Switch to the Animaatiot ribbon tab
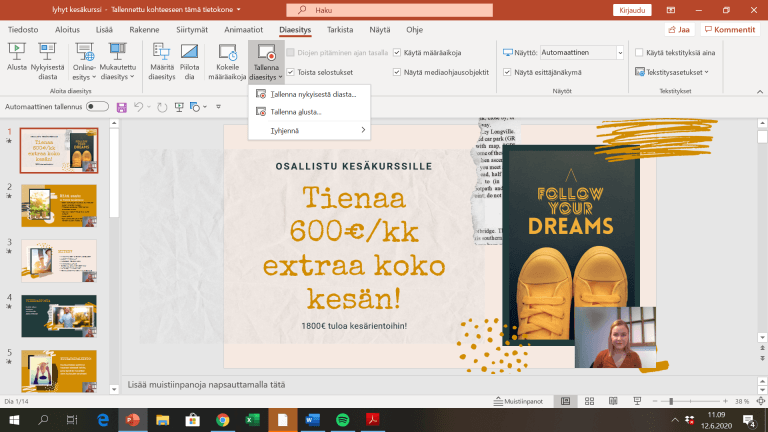The image size is (768, 432). point(245,30)
